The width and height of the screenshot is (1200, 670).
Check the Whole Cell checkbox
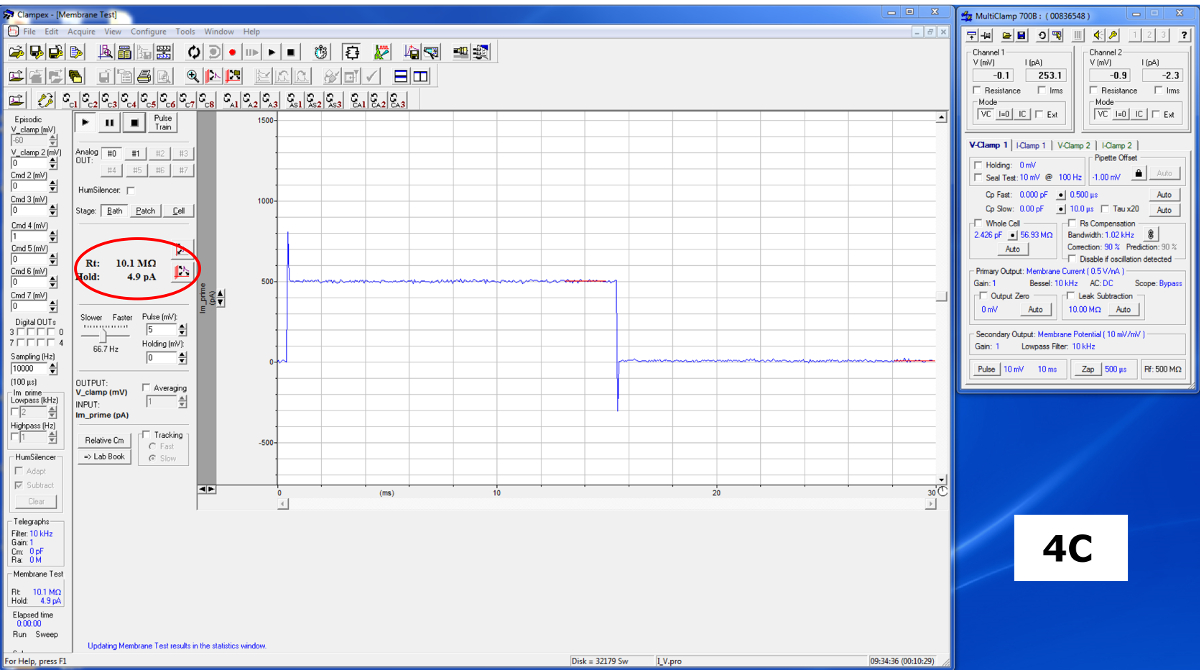[x=978, y=224]
